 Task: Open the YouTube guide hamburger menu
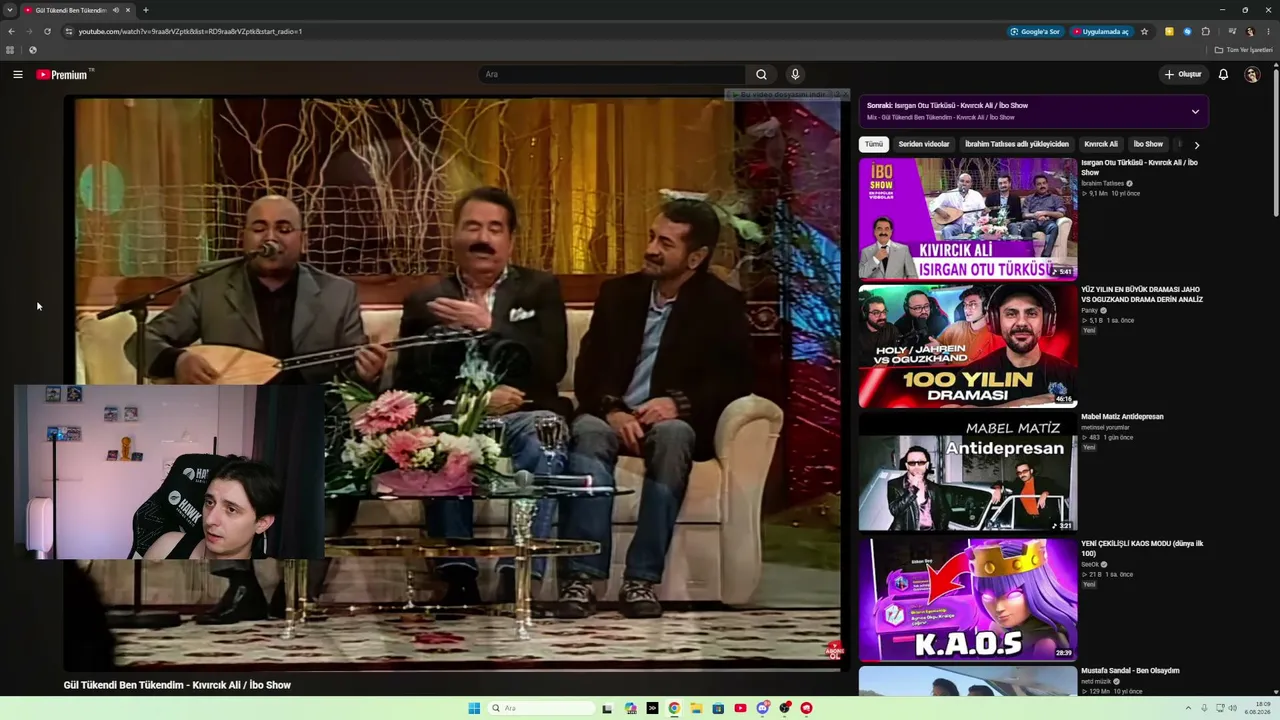18,74
